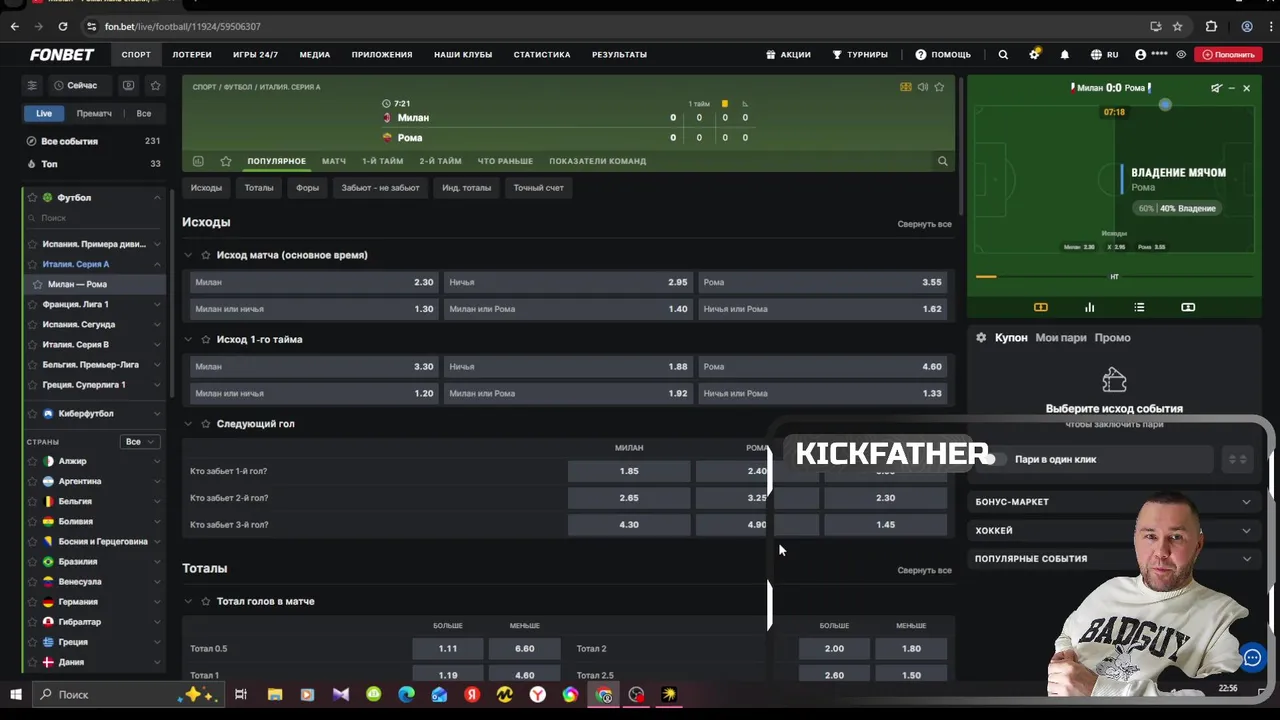This screenshot has height=720, width=1280.
Task: Open Мои пари in coupon panel
Action: [x=1061, y=338]
